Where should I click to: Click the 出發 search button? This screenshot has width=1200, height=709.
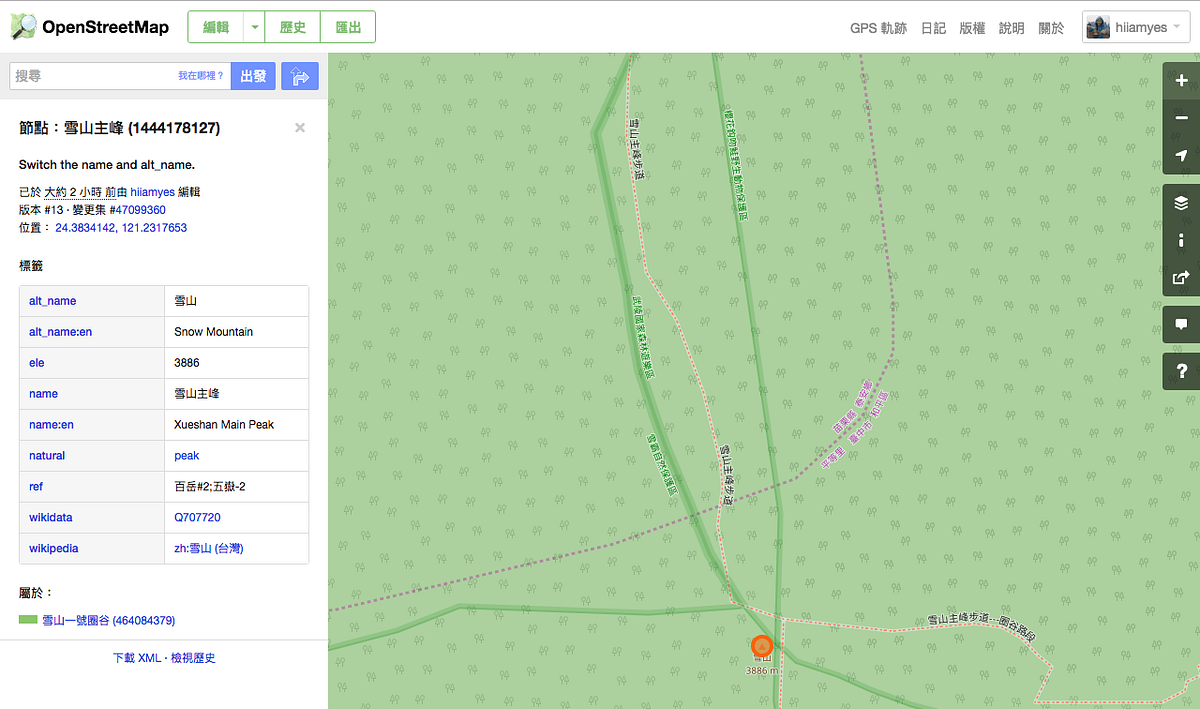point(253,76)
